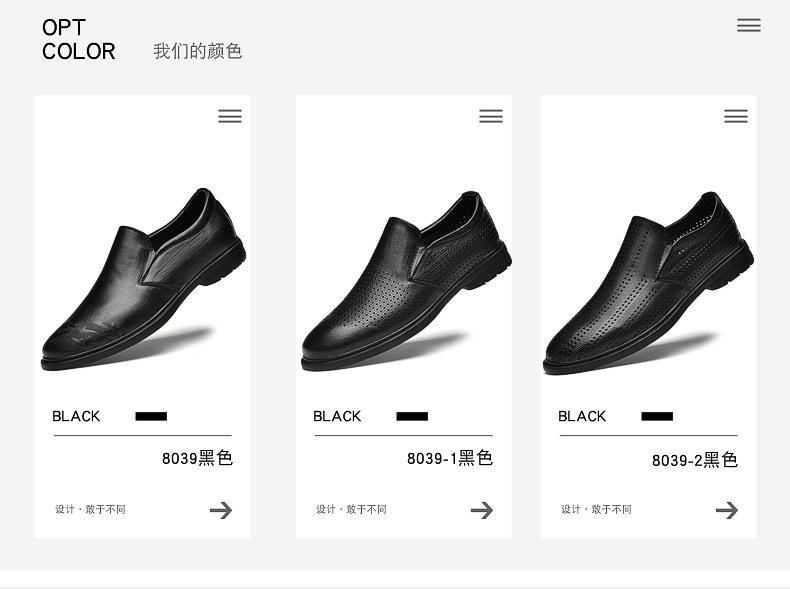Click the 8039-2黑色 product label

695,460
